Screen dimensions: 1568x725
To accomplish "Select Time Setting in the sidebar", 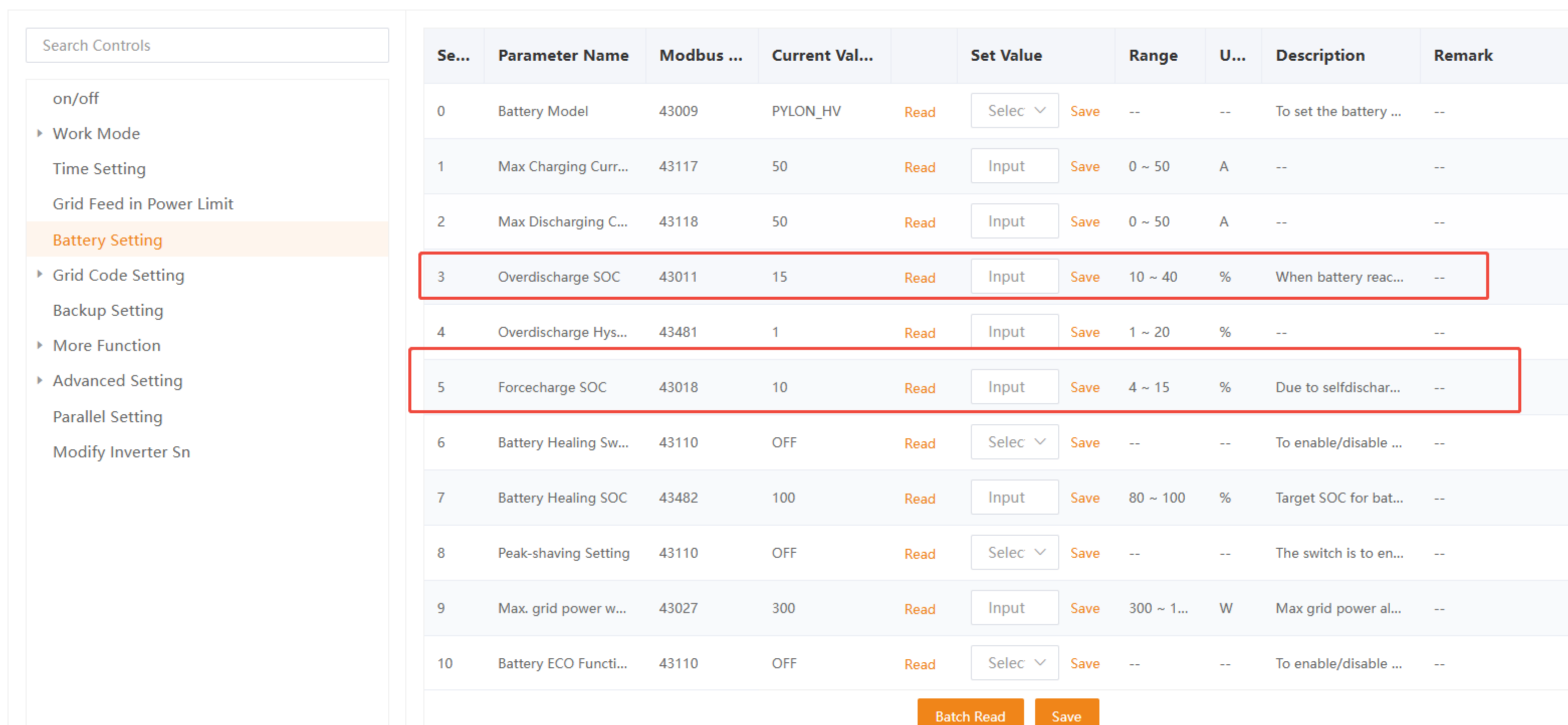I will pyautogui.click(x=99, y=169).
